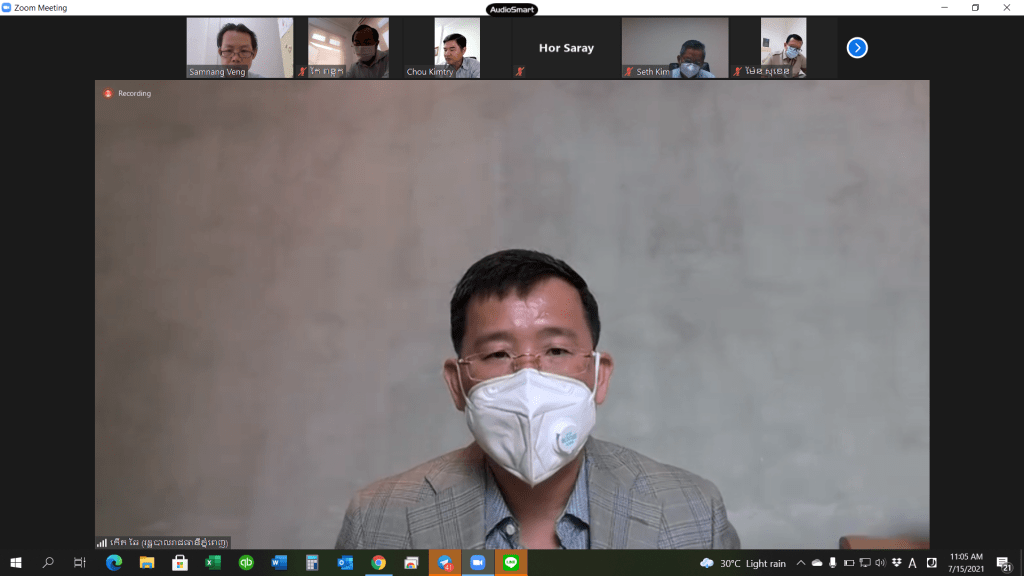Expand the hidden system tray icons chevron
Viewport: 1024px width, 576px height.
click(800, 563)
